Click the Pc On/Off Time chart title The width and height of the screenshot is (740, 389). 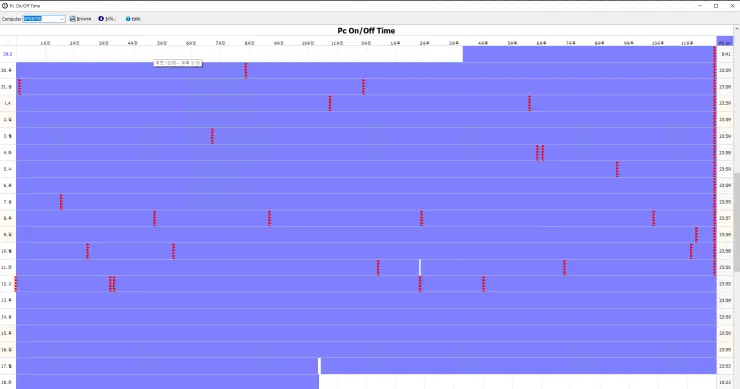[x=366, y=31]
